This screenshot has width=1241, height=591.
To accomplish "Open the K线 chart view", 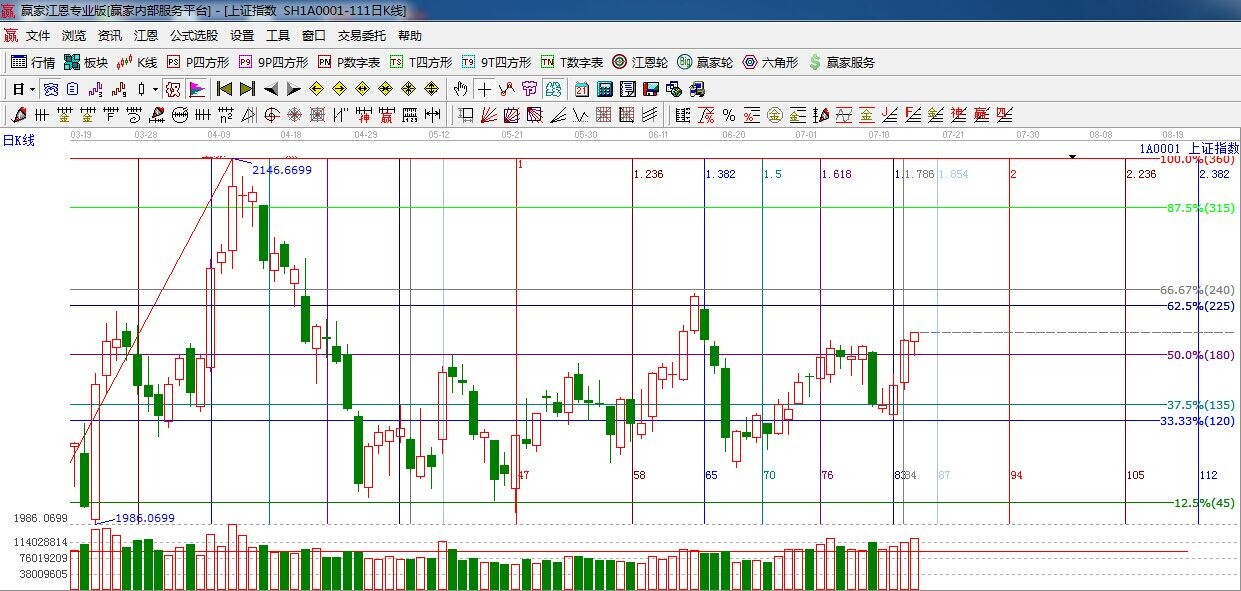I will coord(137,62).
